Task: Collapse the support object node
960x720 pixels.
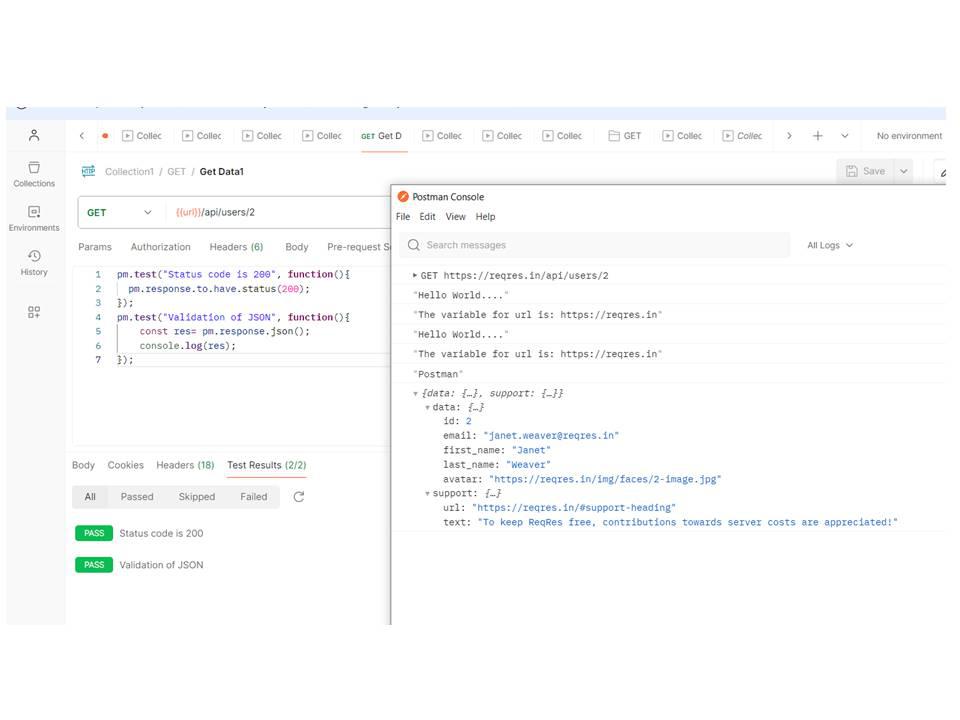Action: [x=427, y=493]
